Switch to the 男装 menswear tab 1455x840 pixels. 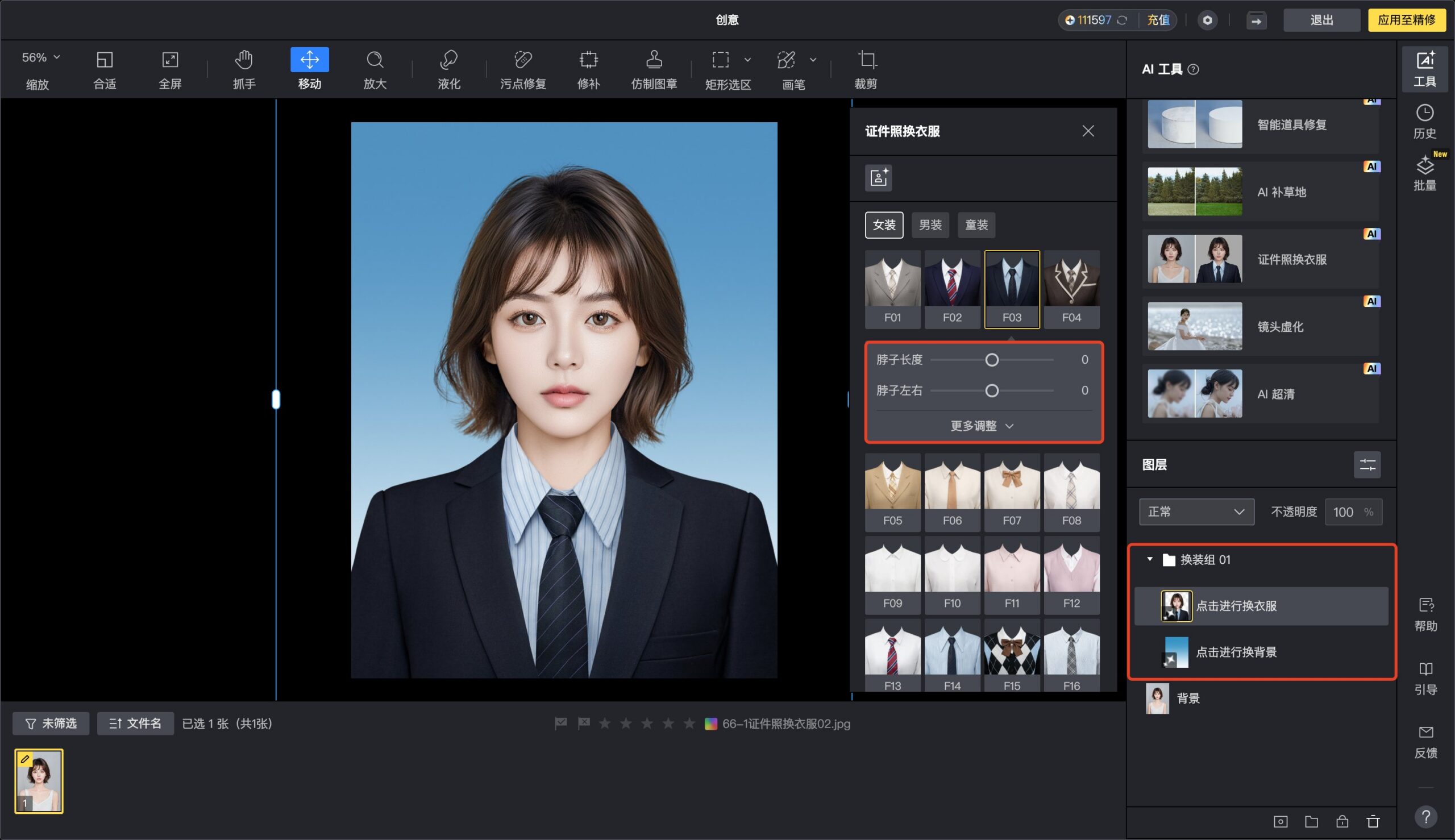point(930,224)
